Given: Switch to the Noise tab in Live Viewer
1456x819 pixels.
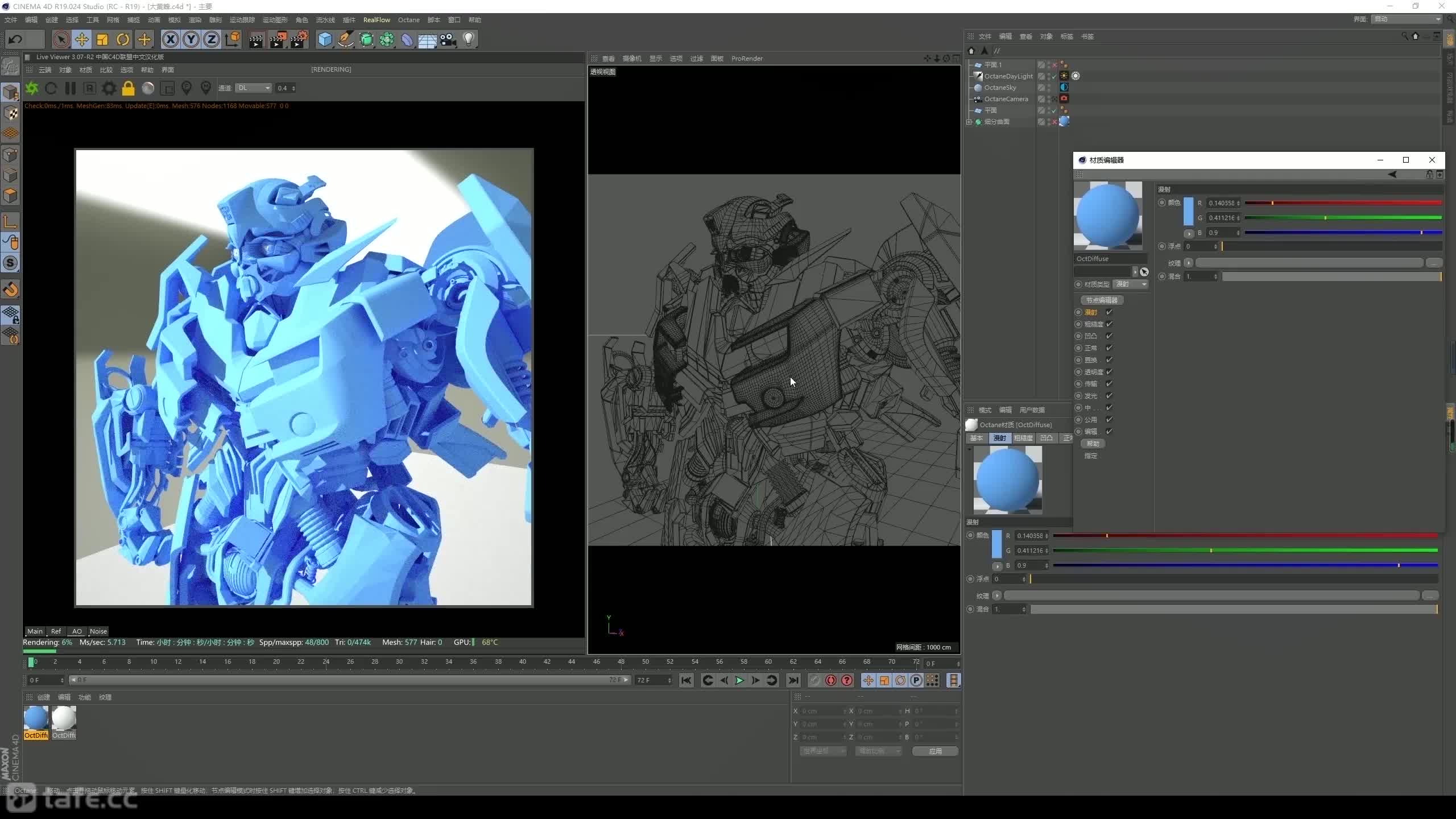Looking at the screenshot, I should pyautogui.click(x=98, y=631).
